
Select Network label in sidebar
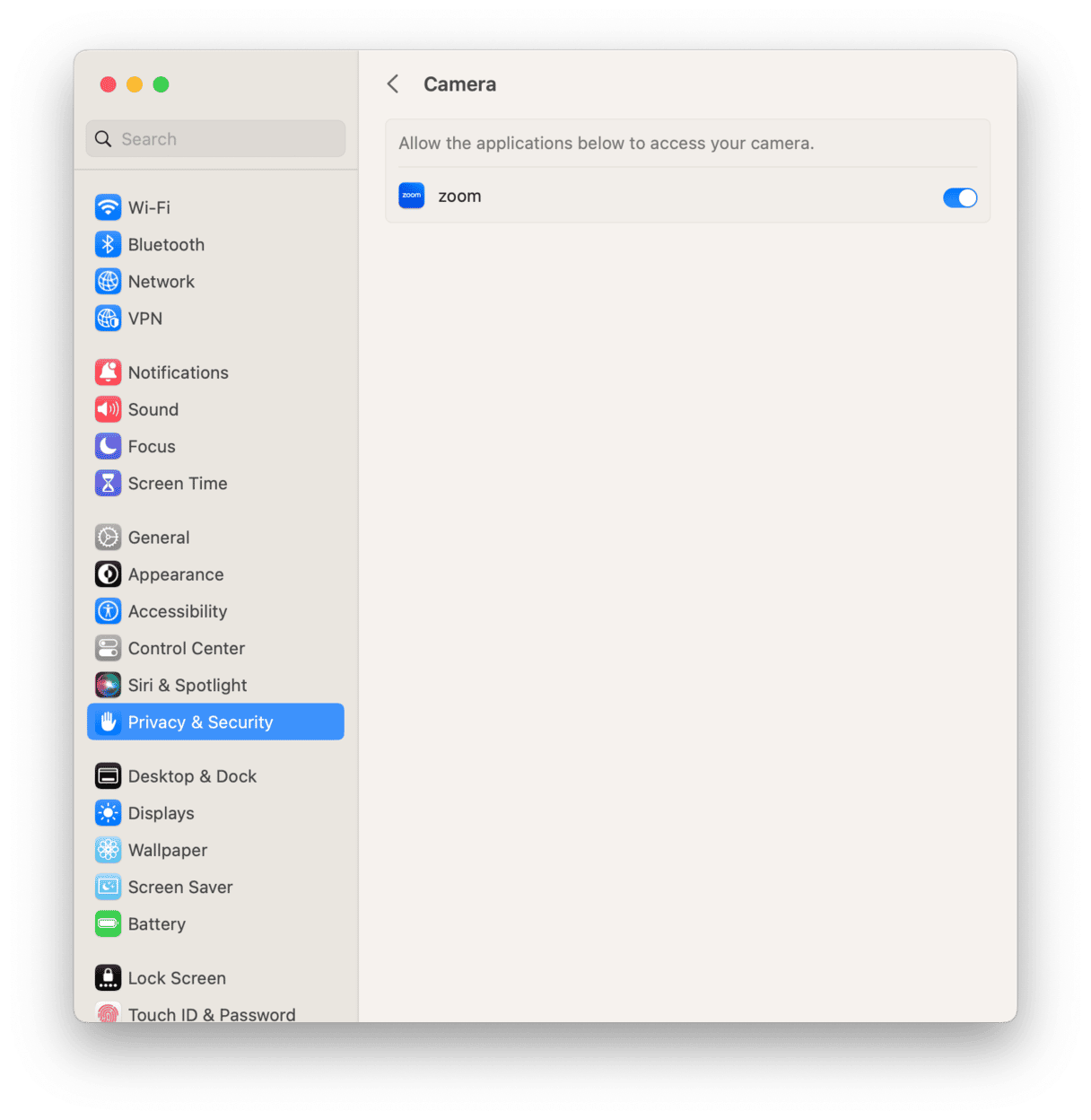click(161, 281)
